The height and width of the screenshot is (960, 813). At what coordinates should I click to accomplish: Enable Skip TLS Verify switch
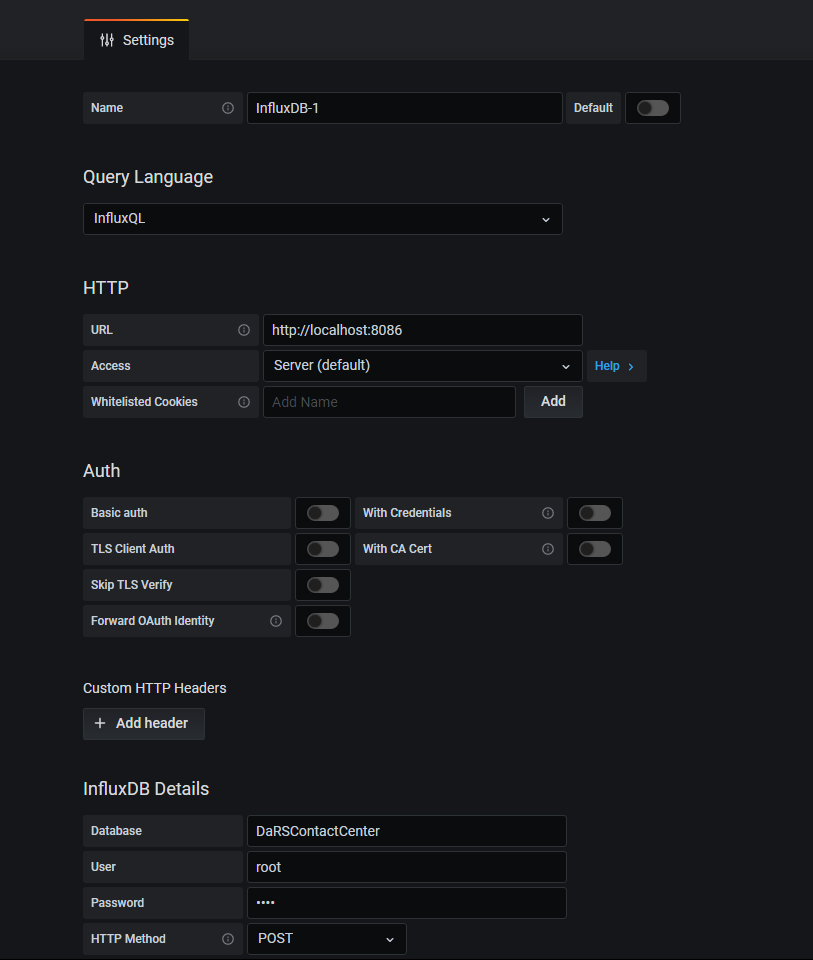point(323,585)
